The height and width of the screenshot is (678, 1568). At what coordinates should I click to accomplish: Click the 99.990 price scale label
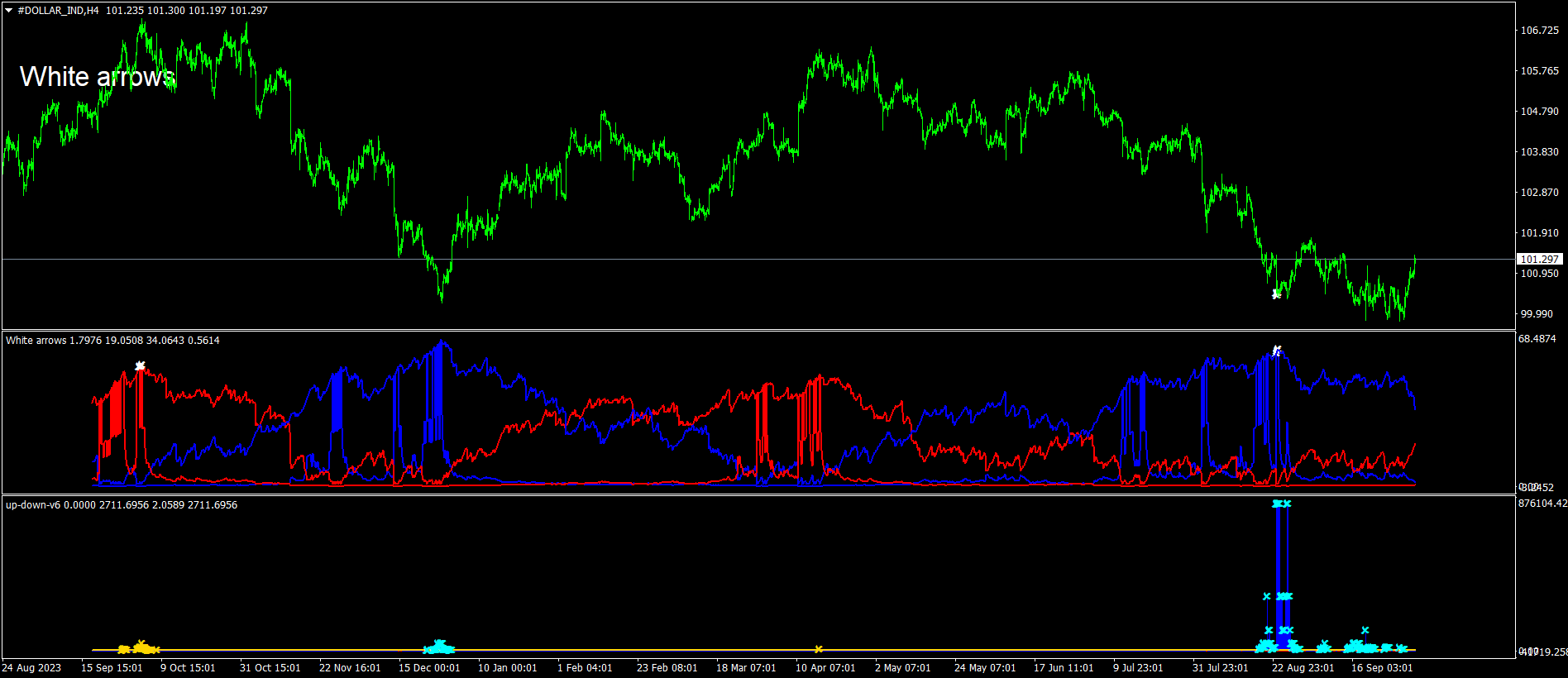click(1537, 314)
